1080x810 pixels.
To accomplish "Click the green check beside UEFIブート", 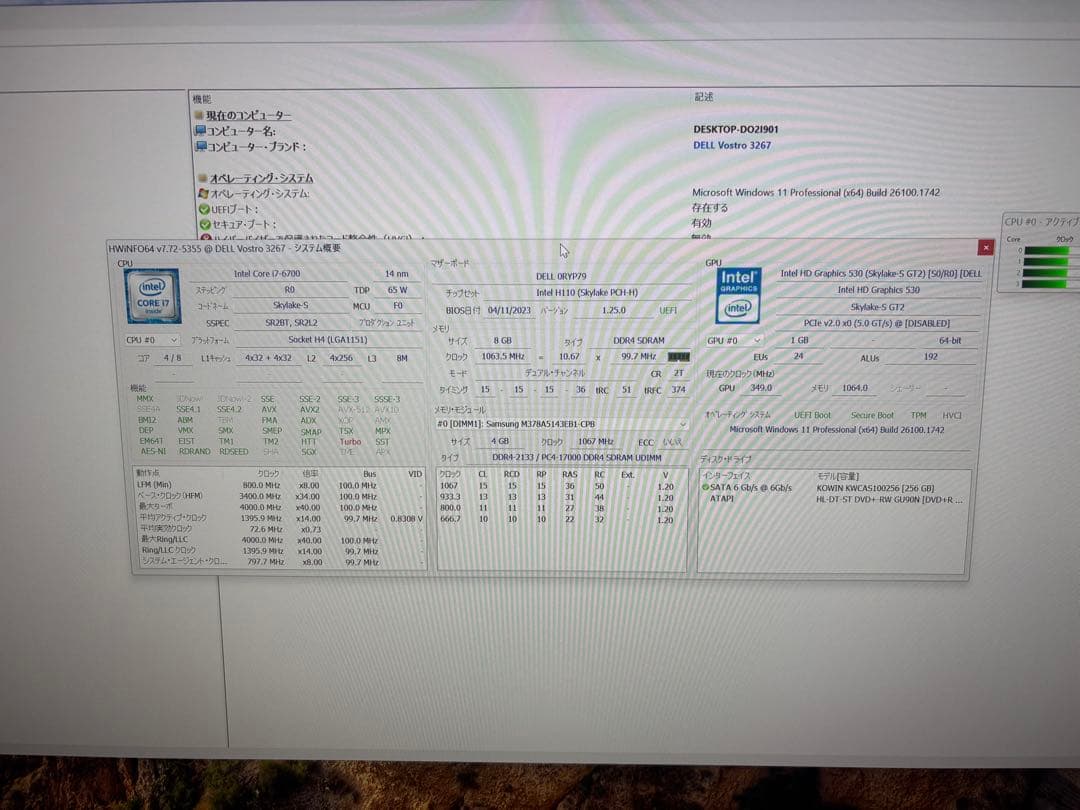I will pos(204,208).
